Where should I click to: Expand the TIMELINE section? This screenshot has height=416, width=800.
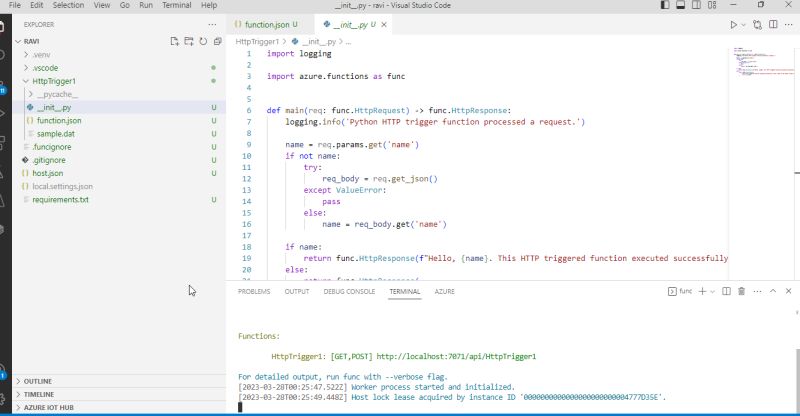click(118, 395)
